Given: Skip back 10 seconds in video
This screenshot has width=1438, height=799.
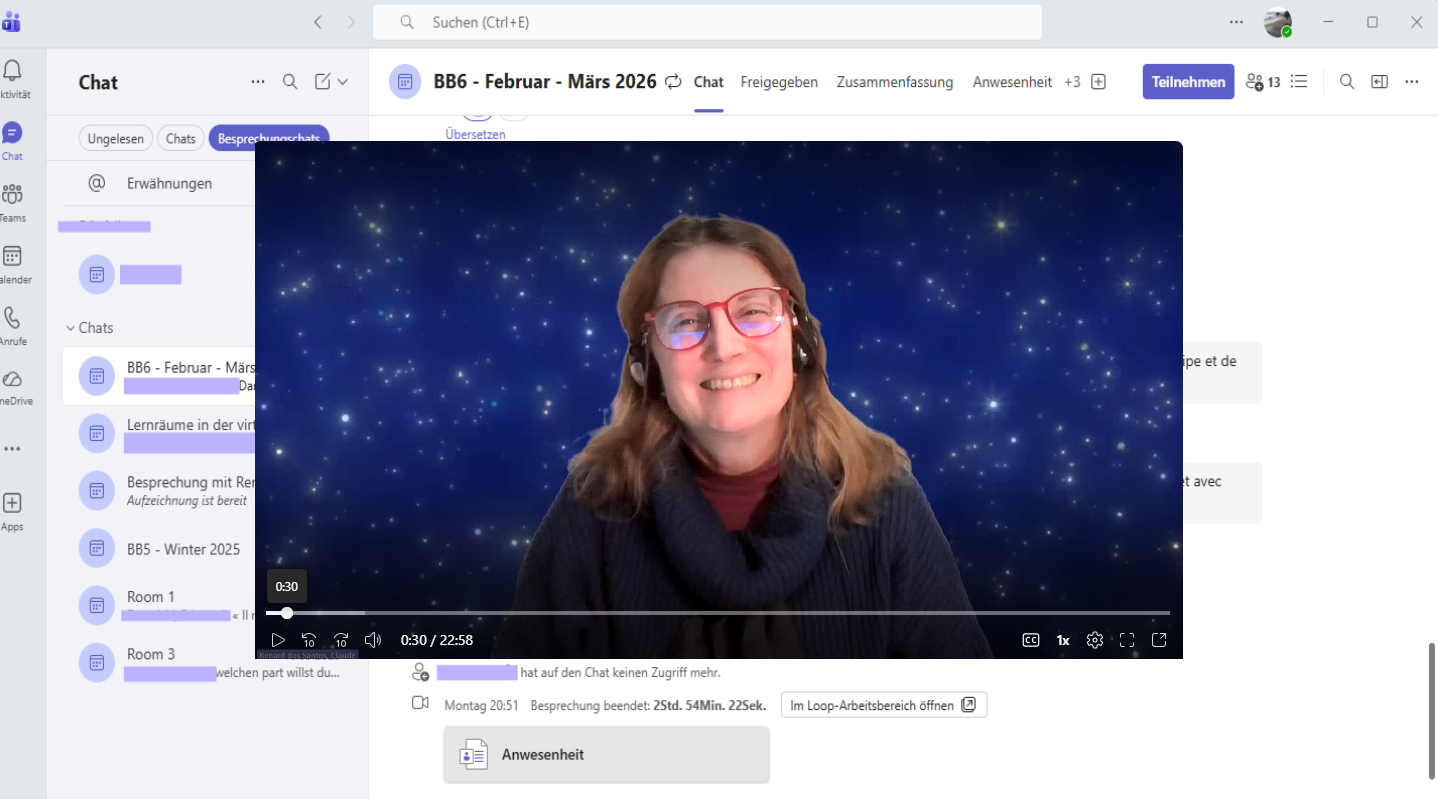Looking at the screenshot, I should (309, 640).
